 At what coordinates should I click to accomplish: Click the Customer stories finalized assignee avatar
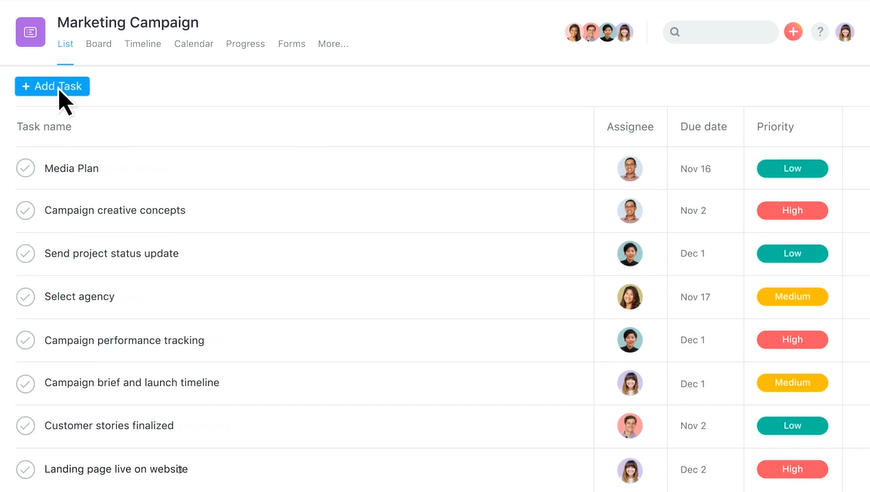pyautogui.click(x=629, y=426)
